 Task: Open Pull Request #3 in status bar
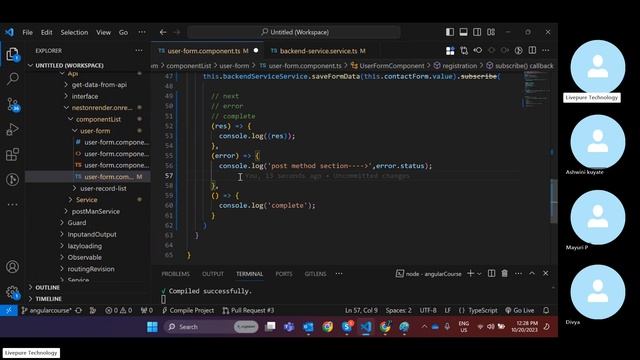[248, 311]
